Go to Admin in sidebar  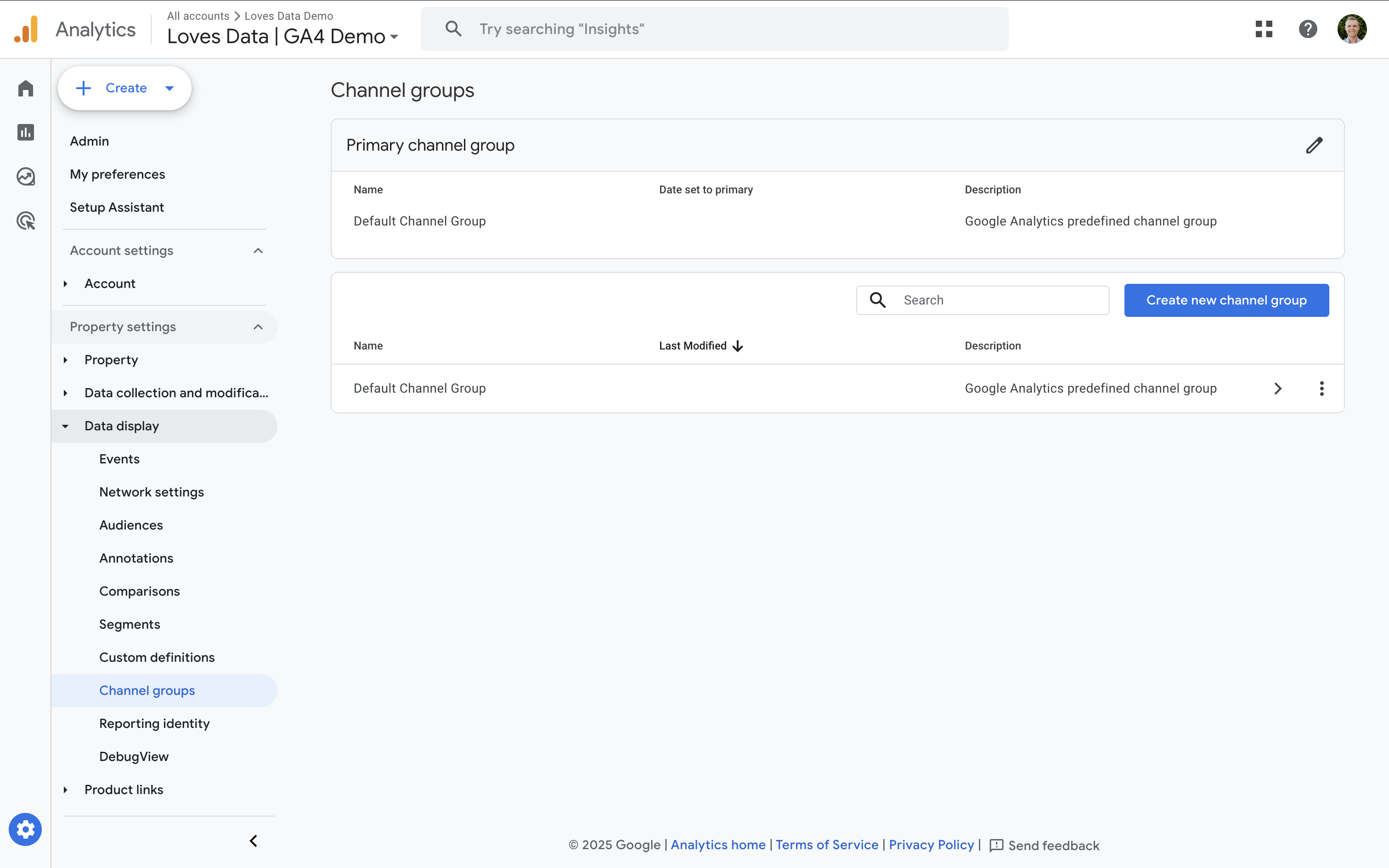pyautogui.click(x=90, y=141)
